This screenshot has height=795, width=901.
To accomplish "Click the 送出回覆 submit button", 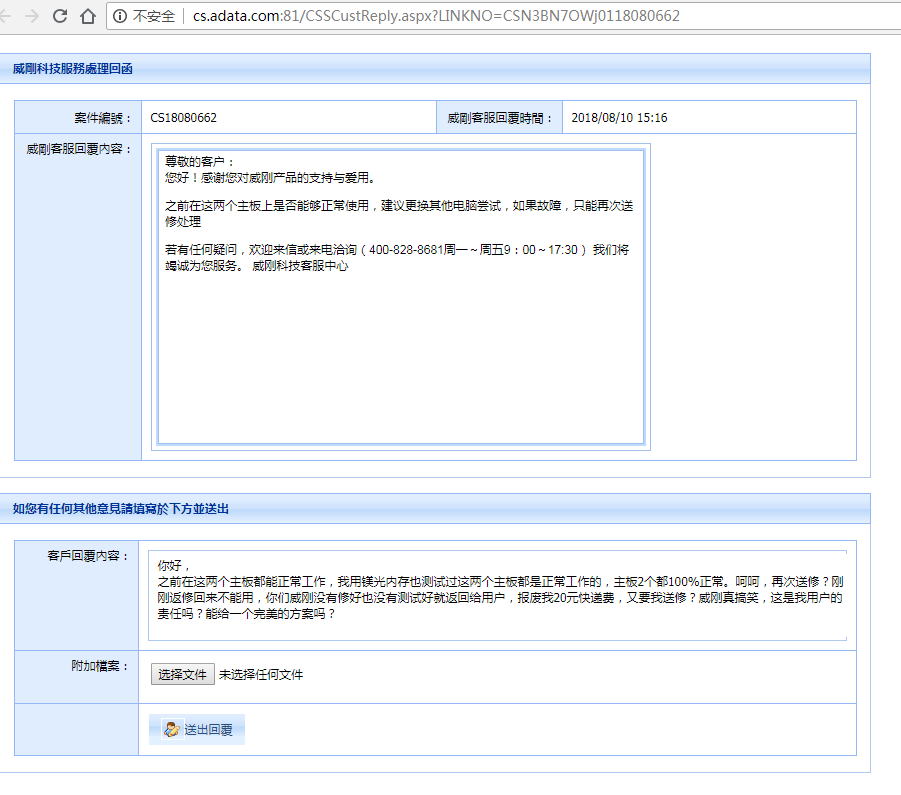I will tap(197, 730).
